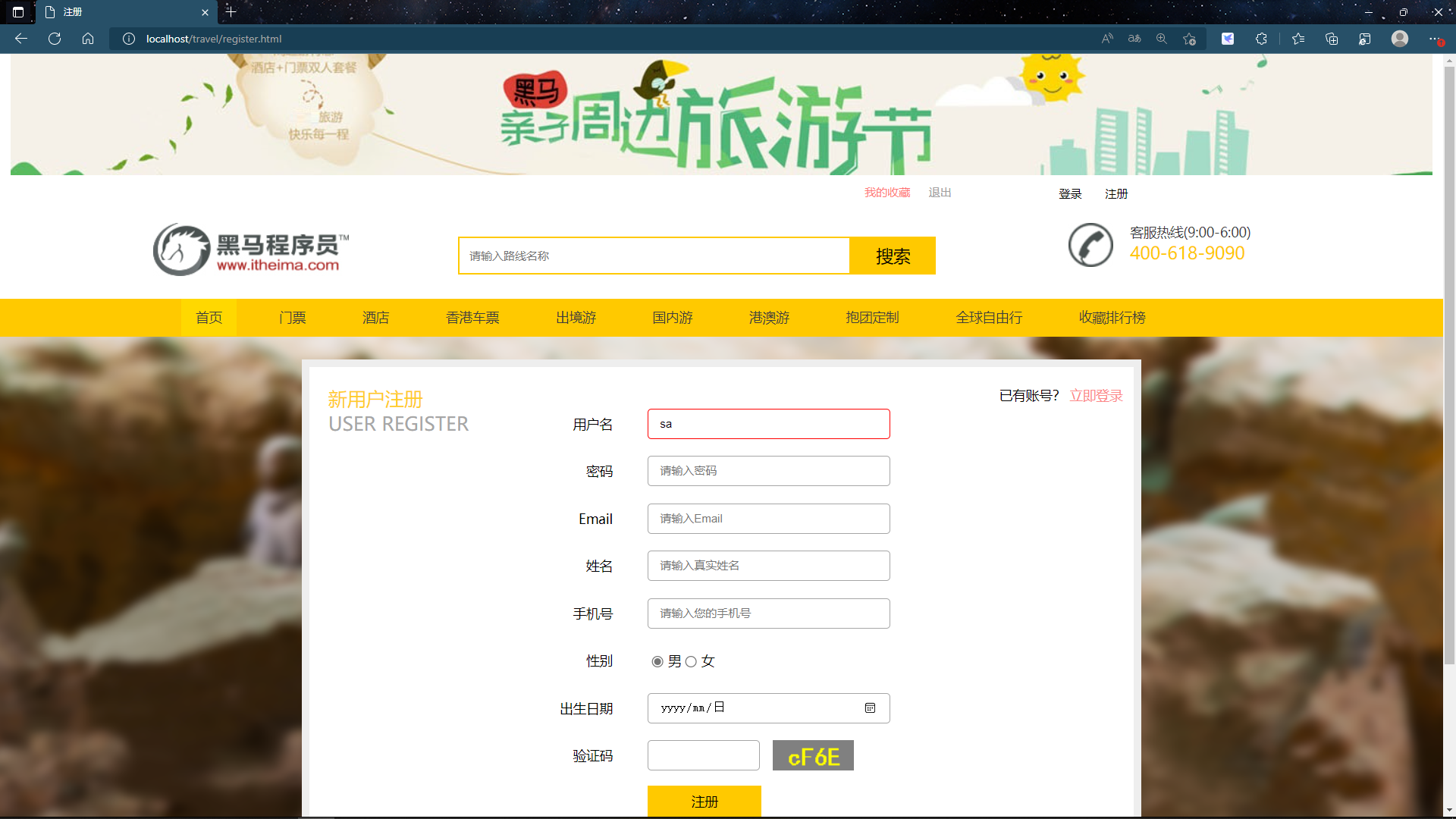Select the 男 gender radio button
Screen dimensions: 1456x819
[x=657, y=662]
